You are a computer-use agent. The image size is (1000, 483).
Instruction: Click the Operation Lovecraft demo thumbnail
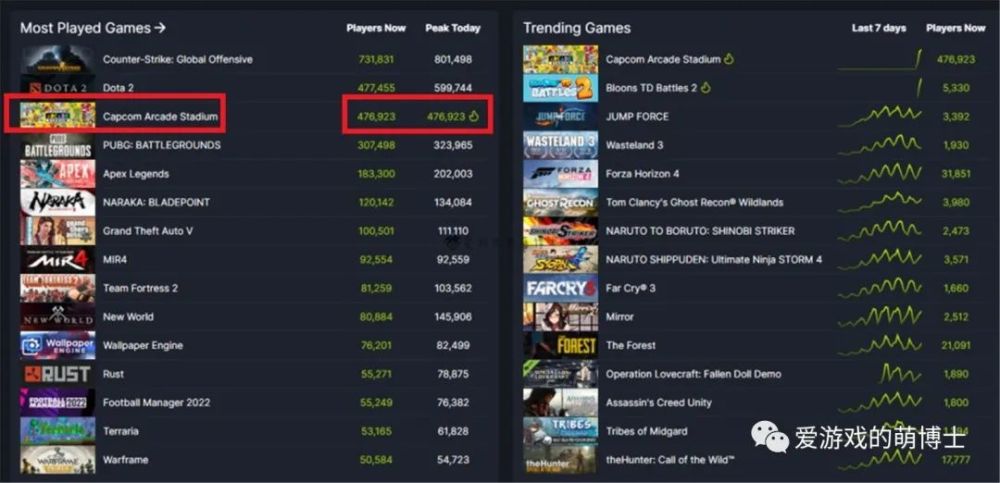(x=561, y=374)
